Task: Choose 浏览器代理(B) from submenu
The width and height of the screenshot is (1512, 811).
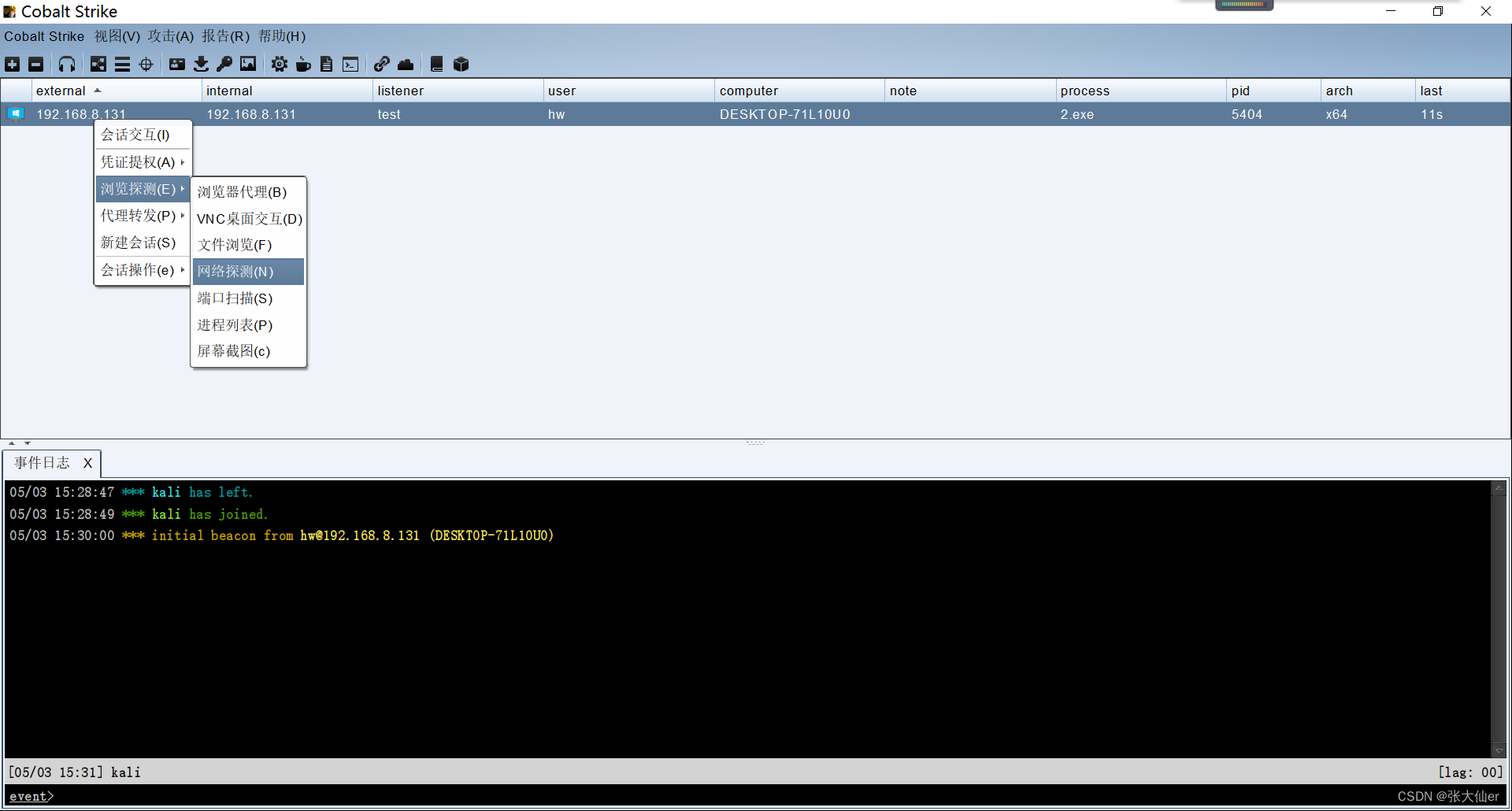Action: (248, 192)
